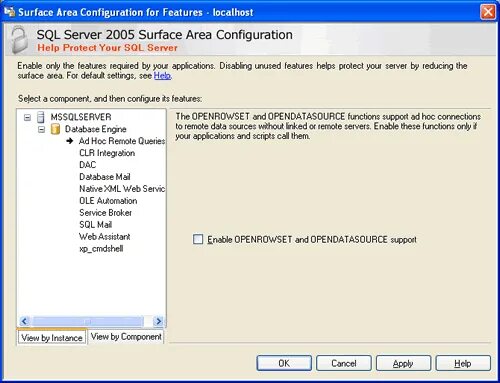Screen dimensions: 500x383
Task: Click the tree's horizontal scrollbar thumb
Action: [87, 321]
